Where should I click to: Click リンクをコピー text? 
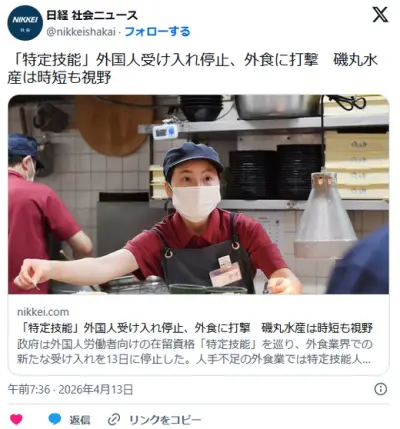point(165,420)
